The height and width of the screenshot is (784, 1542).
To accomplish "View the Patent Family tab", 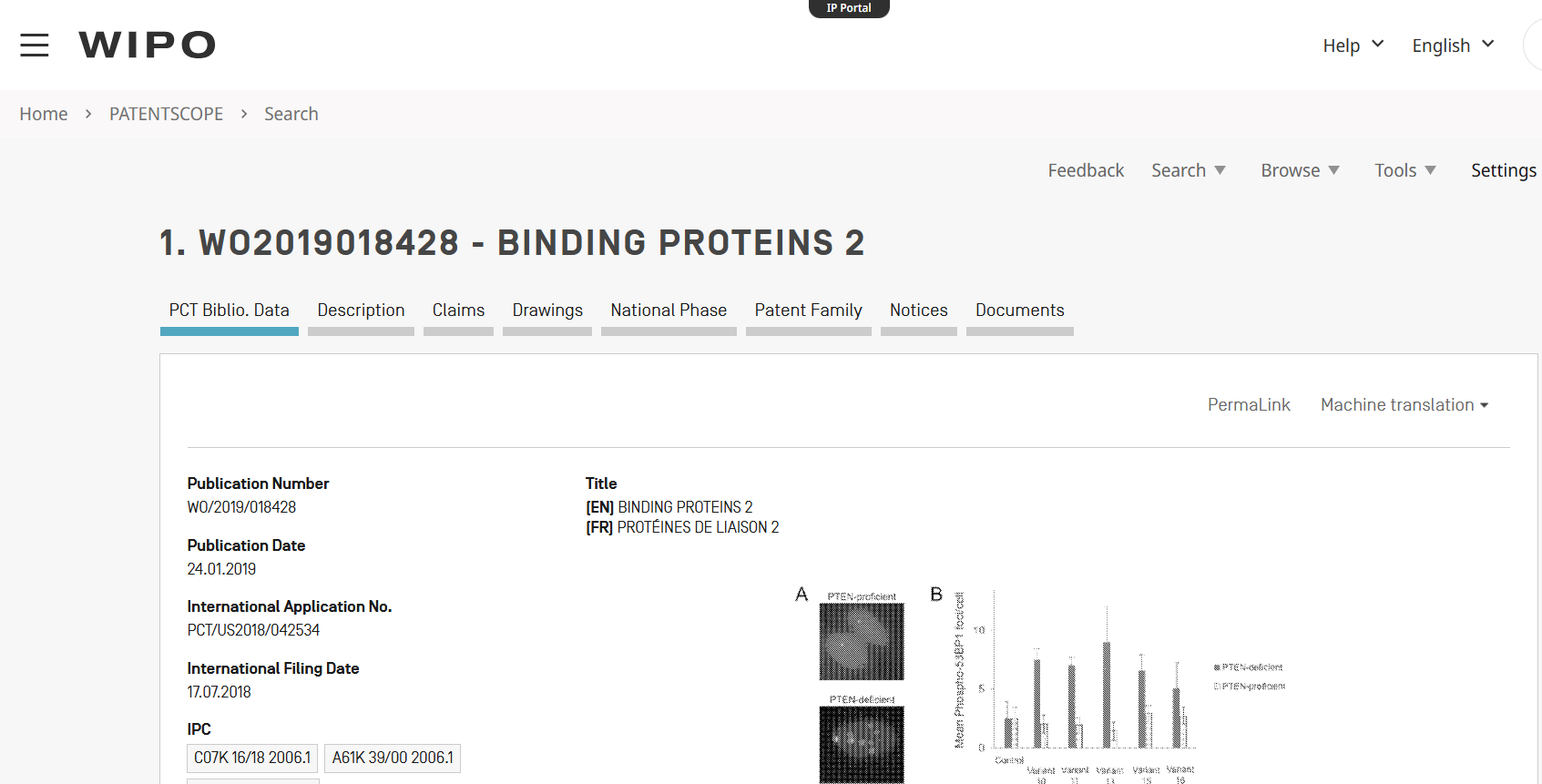I will pos(808,311).
